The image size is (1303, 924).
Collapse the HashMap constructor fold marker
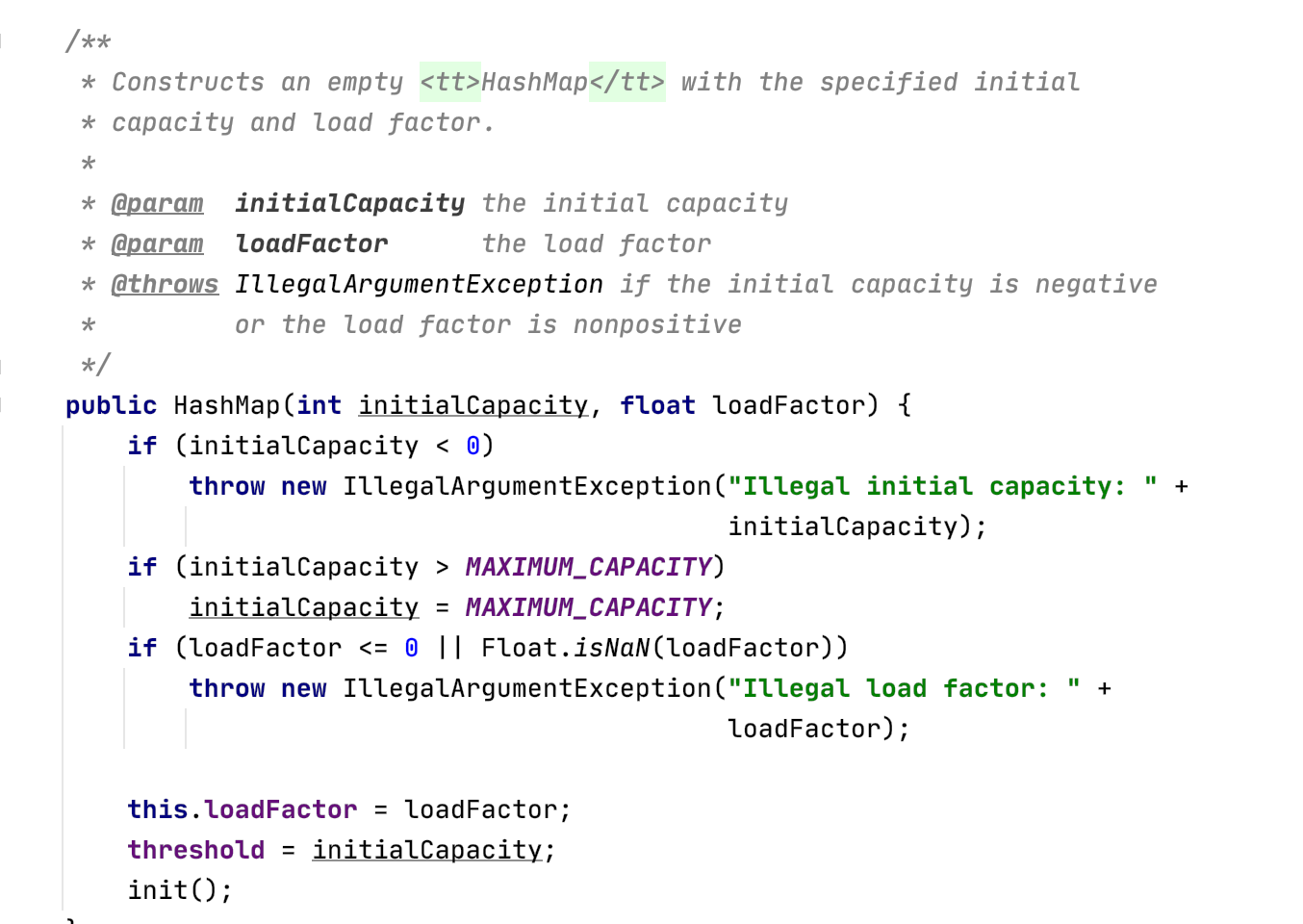(x=2, y=405)
